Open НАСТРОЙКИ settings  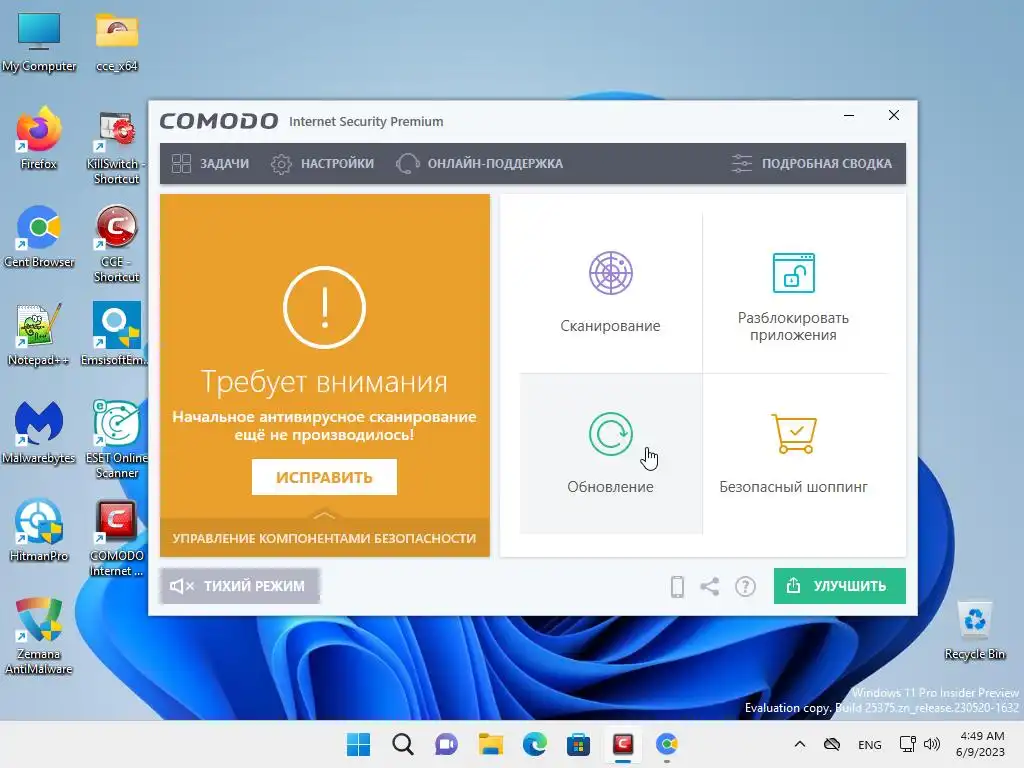pos(323,163)
